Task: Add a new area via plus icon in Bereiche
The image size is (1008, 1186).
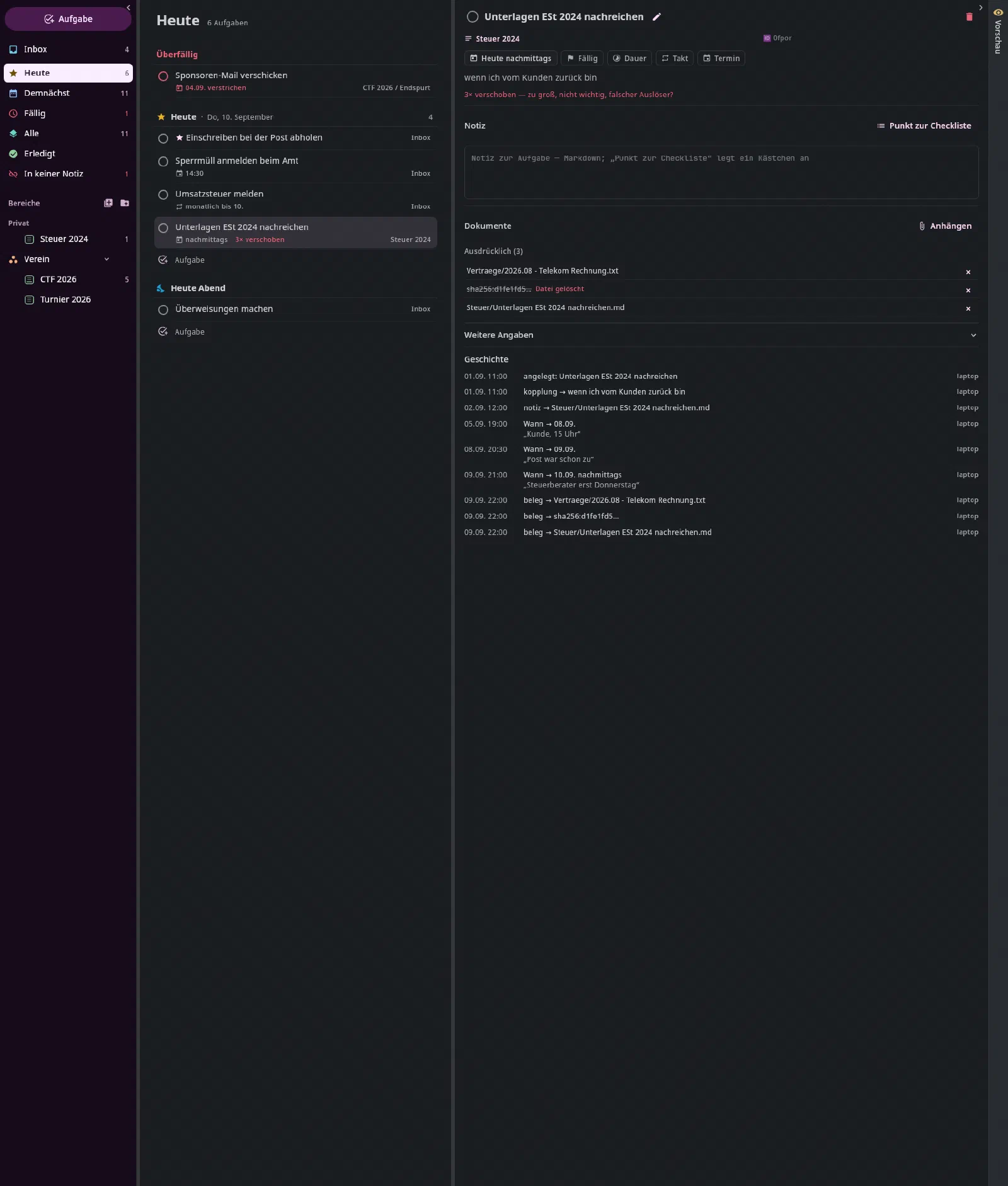Action: pyautogui.click(x=108, y=203)
